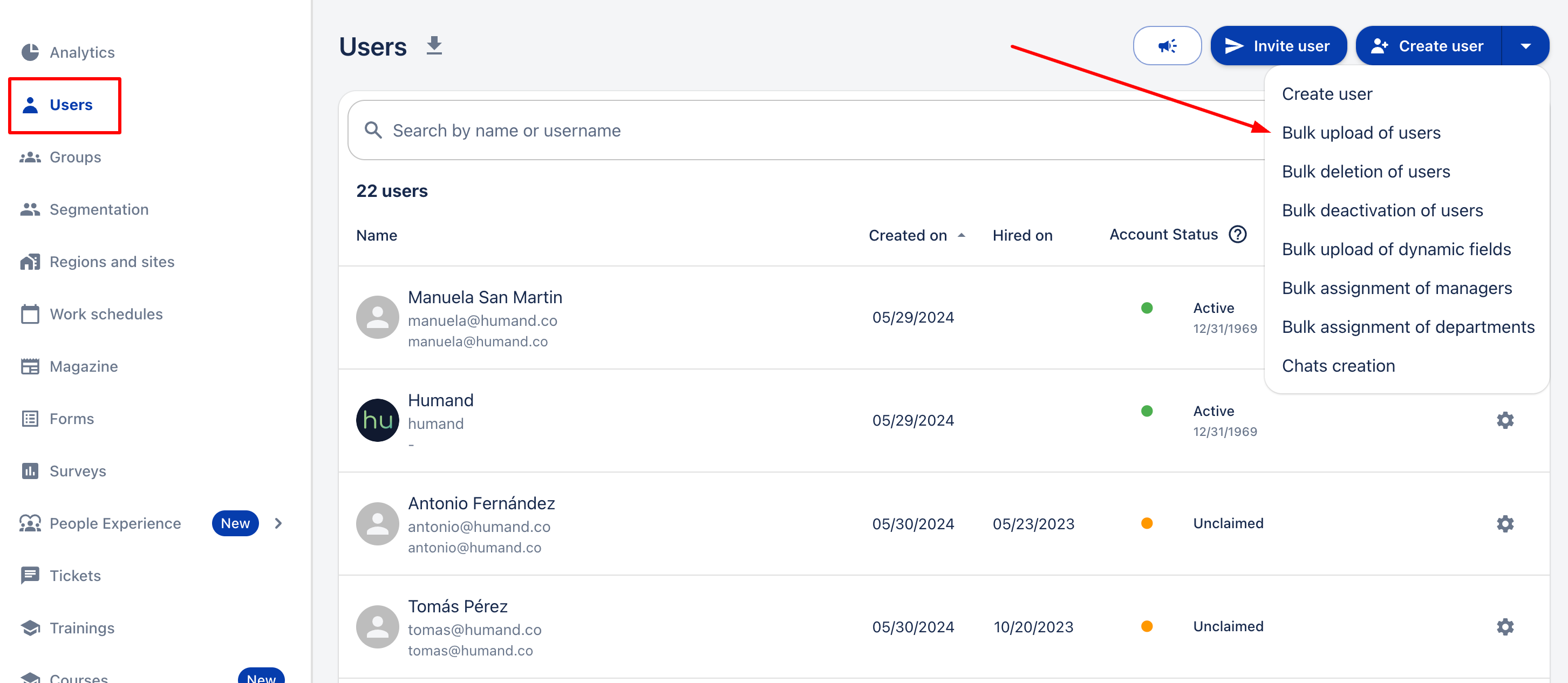Open the Magazine section in the sidebar
1568x683 pixels.
[84, 366]
